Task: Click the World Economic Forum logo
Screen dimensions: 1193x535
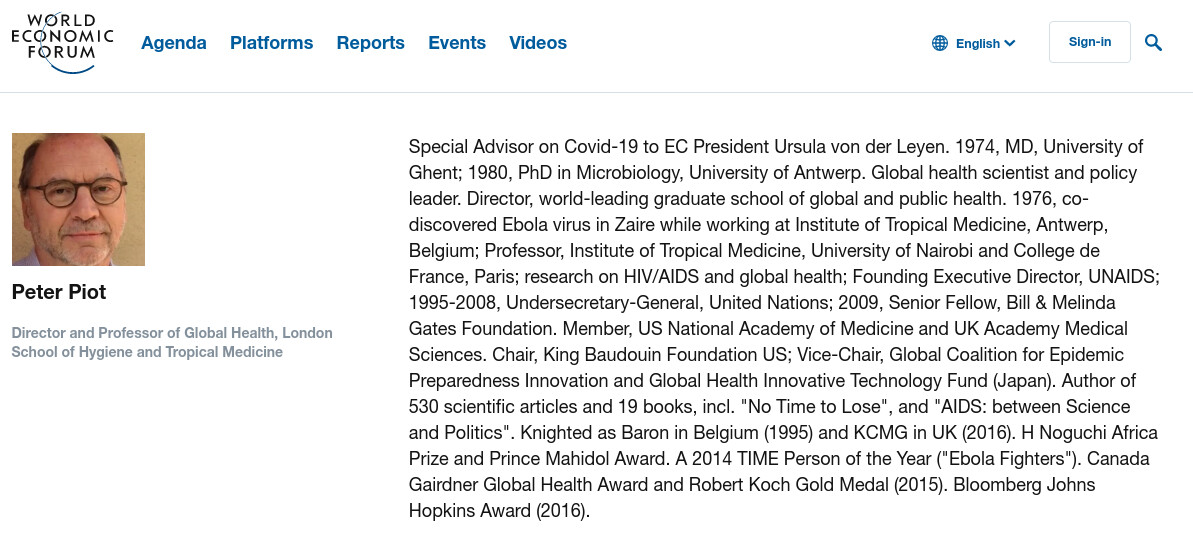Action: (62, 43)
